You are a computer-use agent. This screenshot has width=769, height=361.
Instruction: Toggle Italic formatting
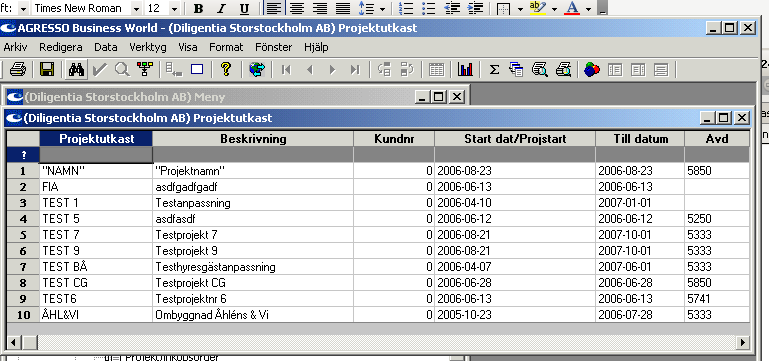pyautogui.click(x=221, y=8)
